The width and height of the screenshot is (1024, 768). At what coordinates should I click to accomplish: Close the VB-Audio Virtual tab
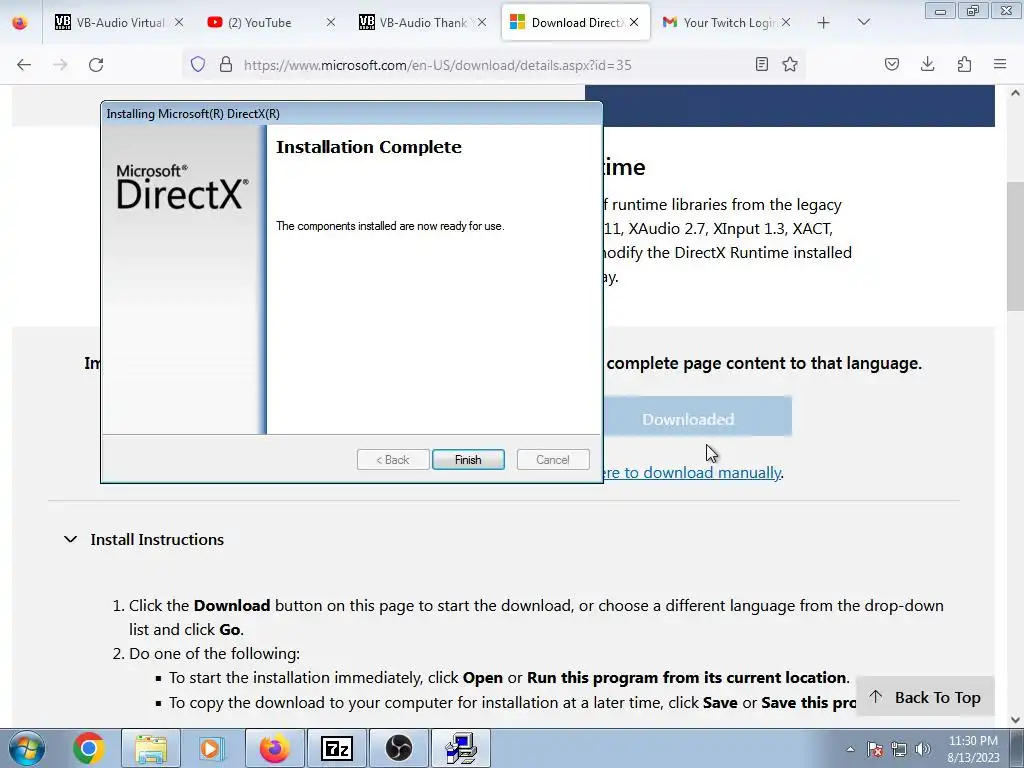click(x=179, y=22)
